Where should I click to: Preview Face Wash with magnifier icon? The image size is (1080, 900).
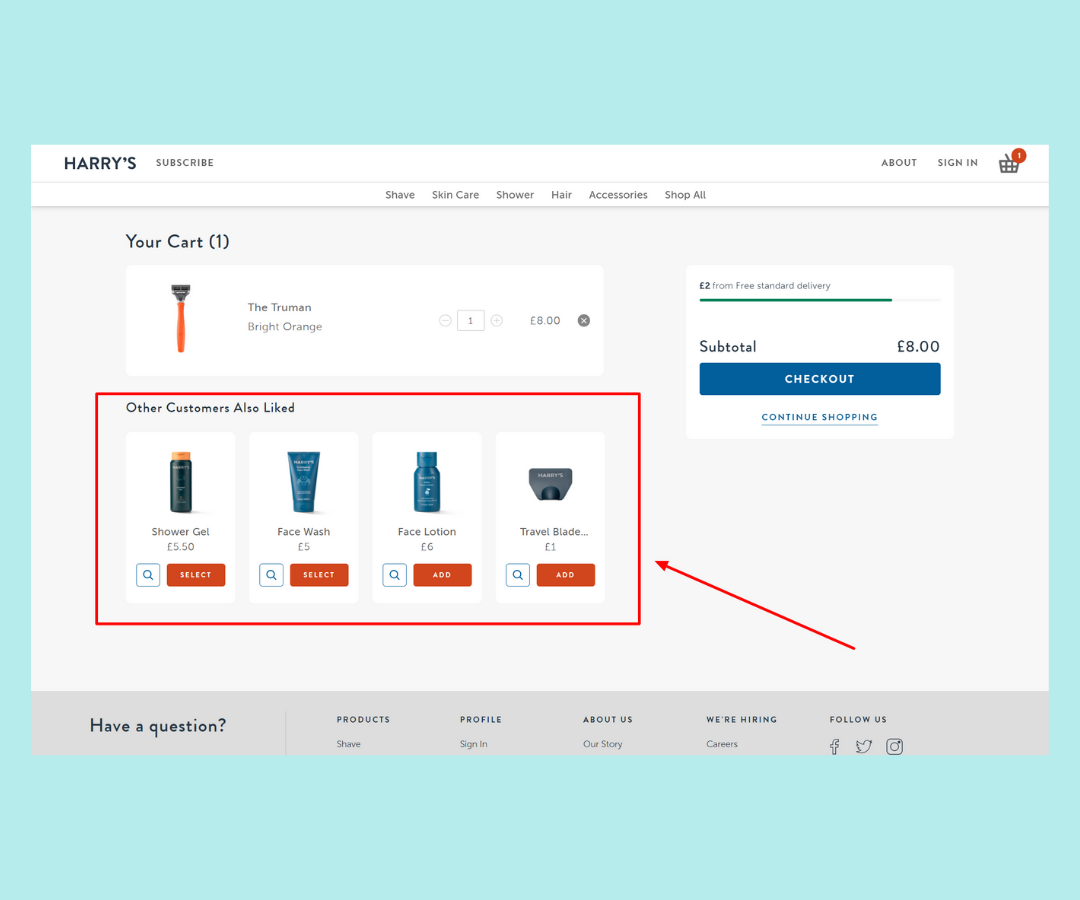271,575
